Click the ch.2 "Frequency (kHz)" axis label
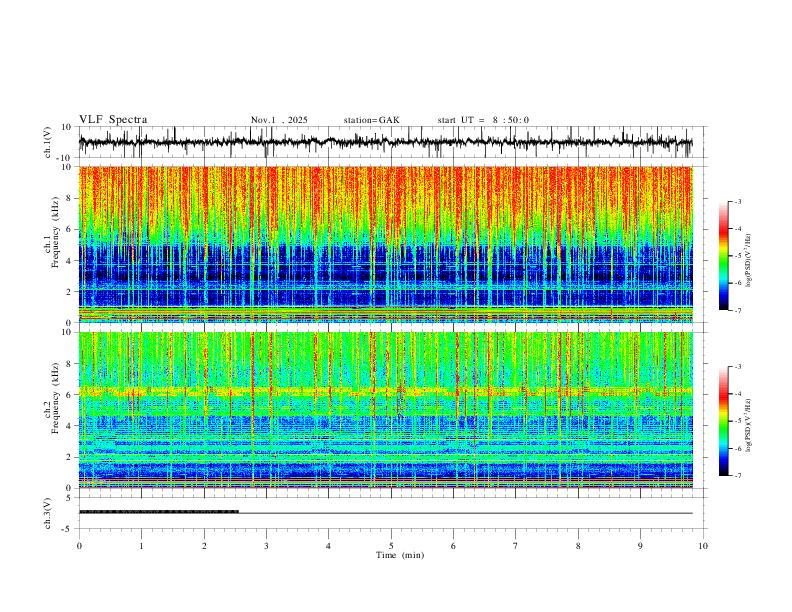 point(56,398)
